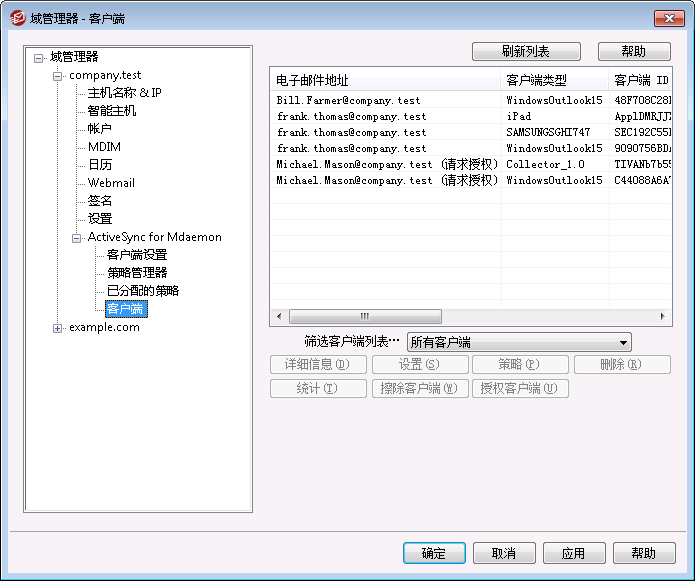This screenshot has width=695, height=581.
Task: Click the MDaemon app icon in title bar
Action: [18, 18]
